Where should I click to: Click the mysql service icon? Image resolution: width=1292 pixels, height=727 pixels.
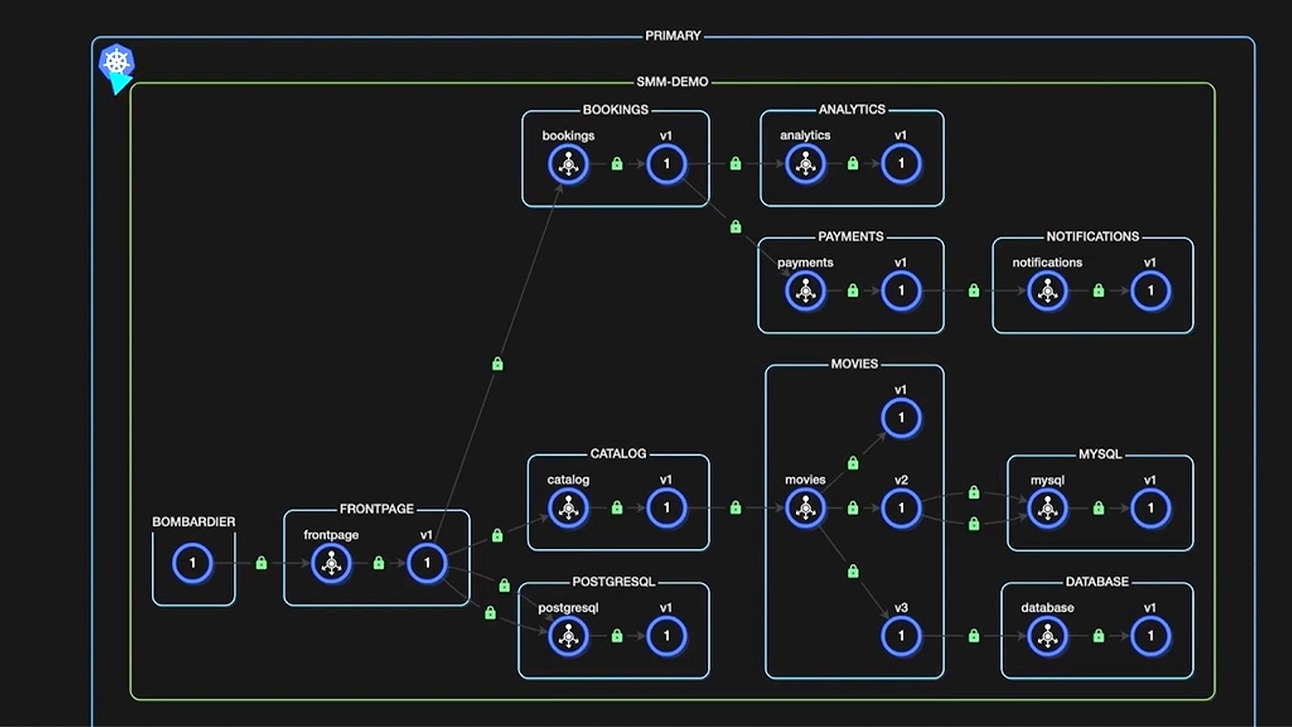1047,507
